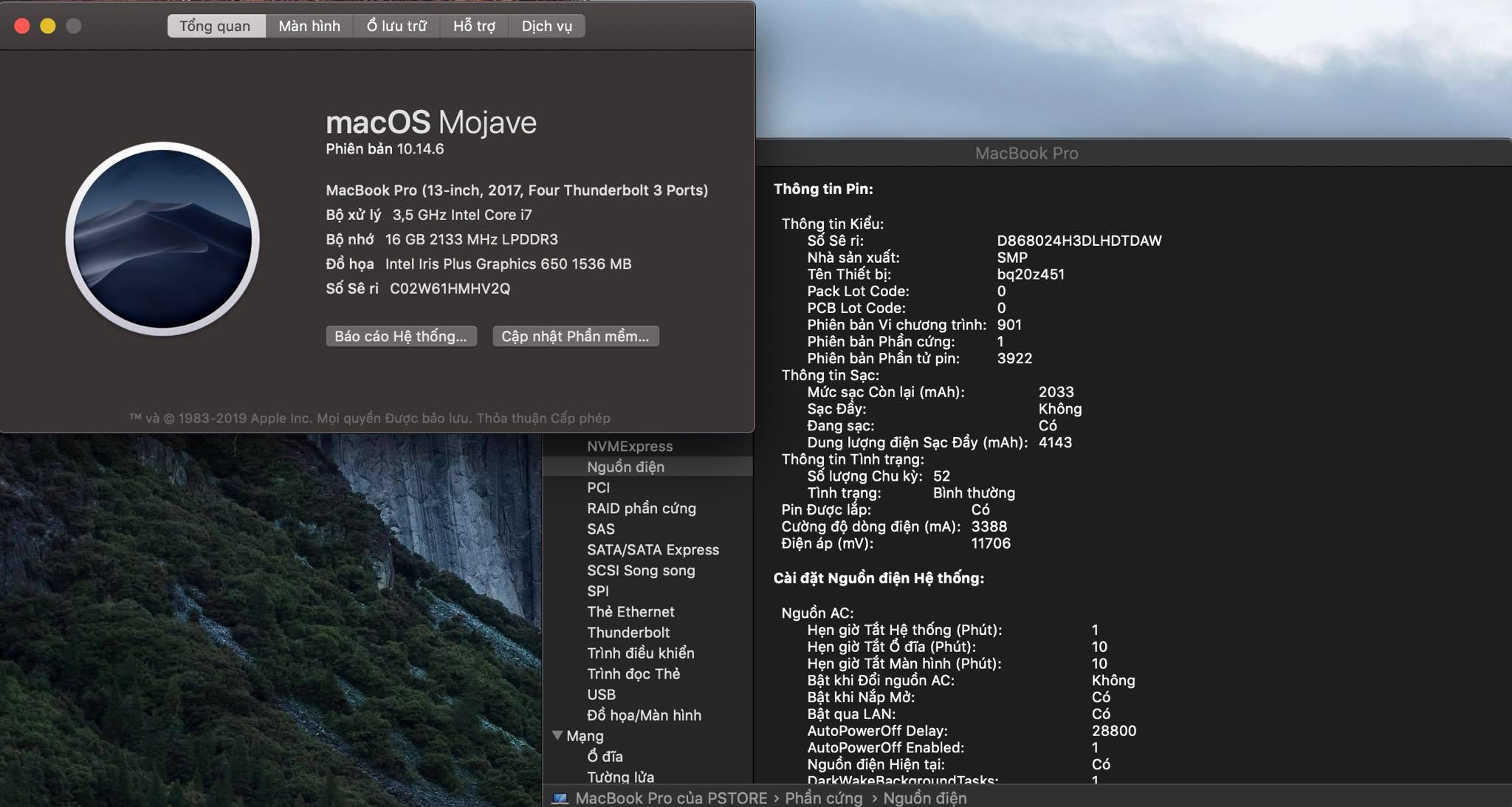The height and width of the screenshot is (807, 1512).
Task: Open the Dịch vụ tab
Action: 546,26
